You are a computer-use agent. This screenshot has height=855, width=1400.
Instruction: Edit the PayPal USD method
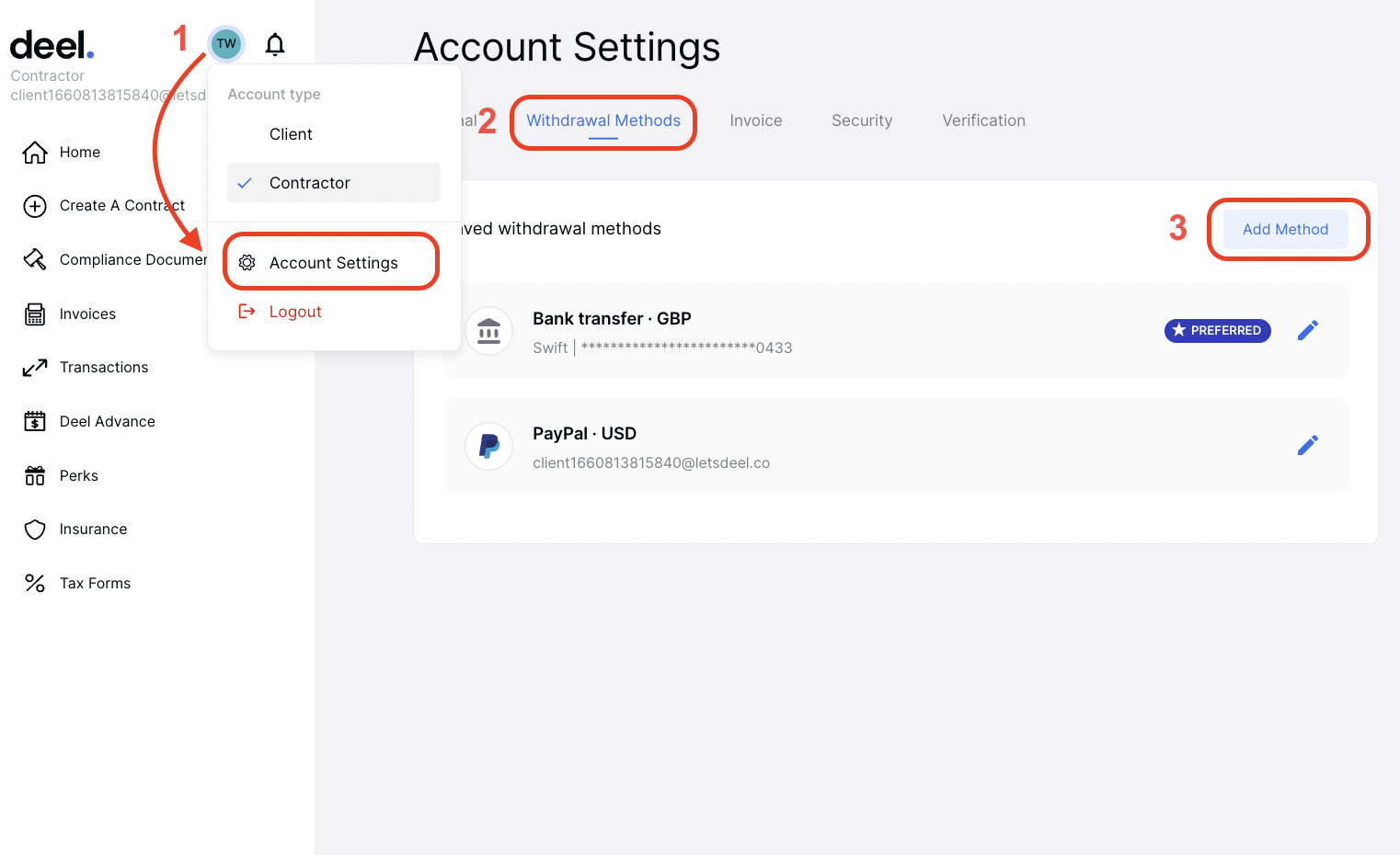[1308, 445]
